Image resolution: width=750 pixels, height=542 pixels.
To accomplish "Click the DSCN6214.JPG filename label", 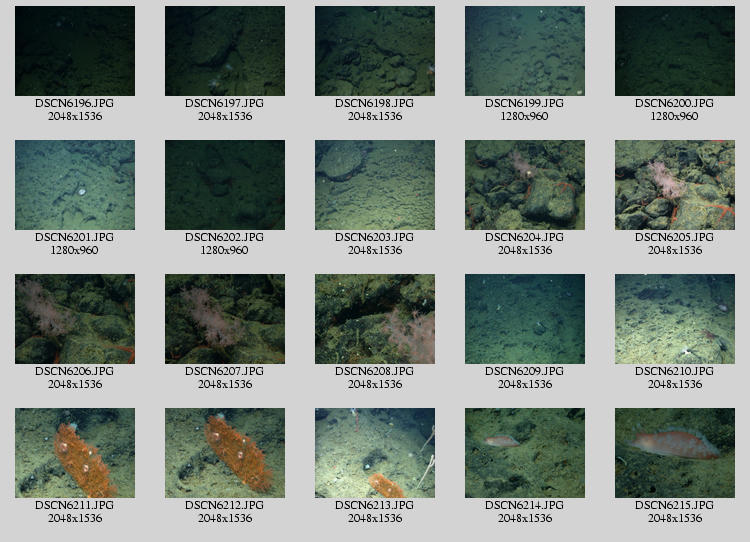I will coord(525,505).
